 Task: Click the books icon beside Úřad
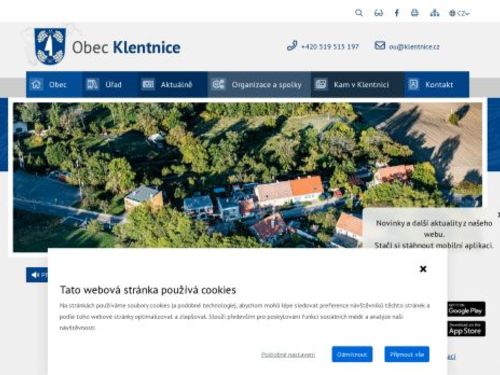click(x=92, y=84)
